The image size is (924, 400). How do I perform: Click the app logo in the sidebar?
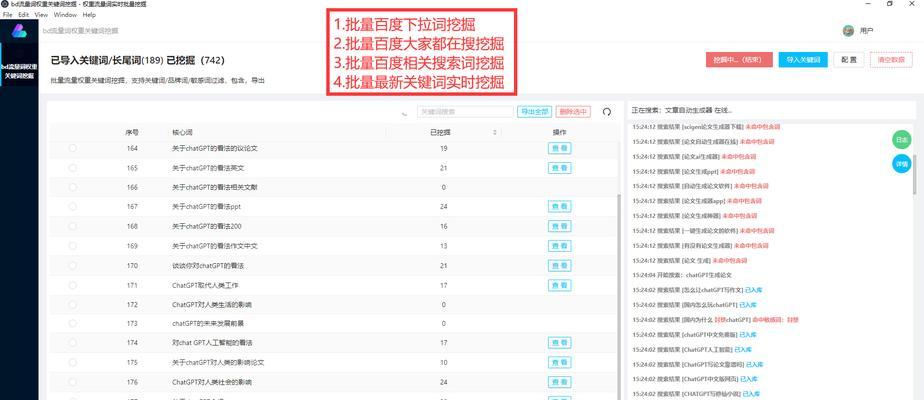click(19, 31)
